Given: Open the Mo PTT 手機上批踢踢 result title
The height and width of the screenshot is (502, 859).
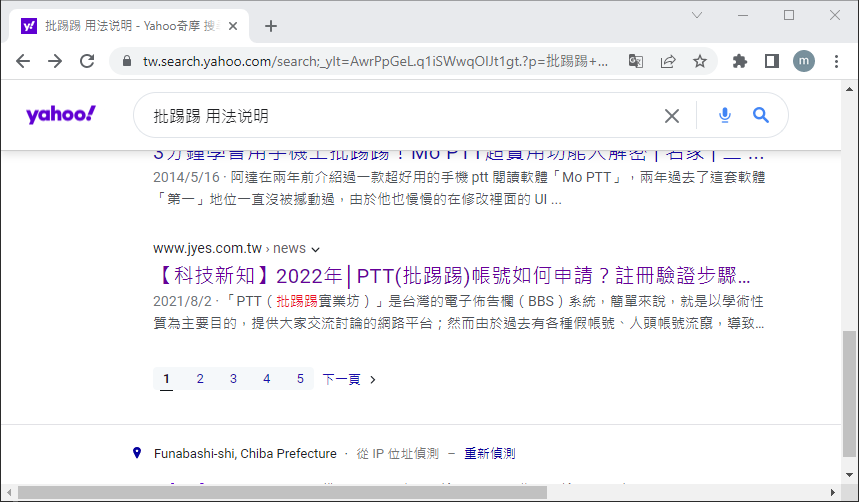Looking at the screenshot, I should pos(458,155).
